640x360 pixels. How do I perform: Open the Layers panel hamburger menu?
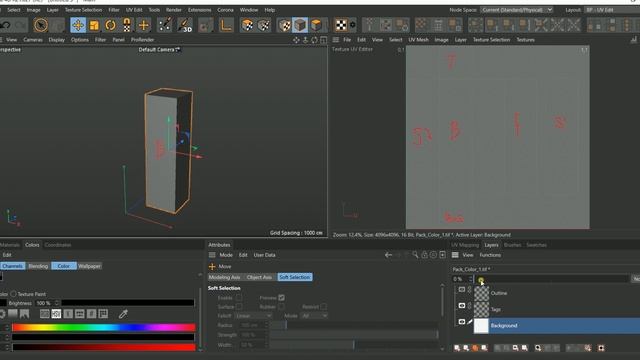click(x=455, y=255)
